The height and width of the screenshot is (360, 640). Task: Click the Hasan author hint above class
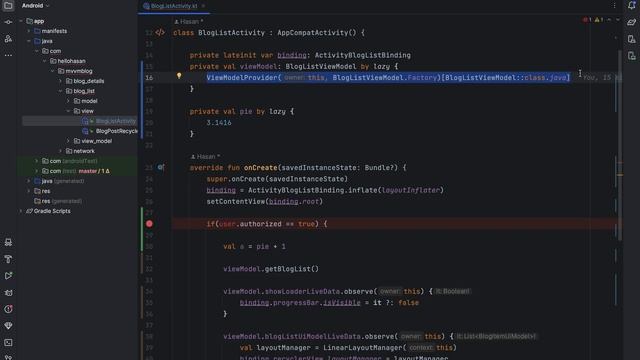(x=189, y=22)
